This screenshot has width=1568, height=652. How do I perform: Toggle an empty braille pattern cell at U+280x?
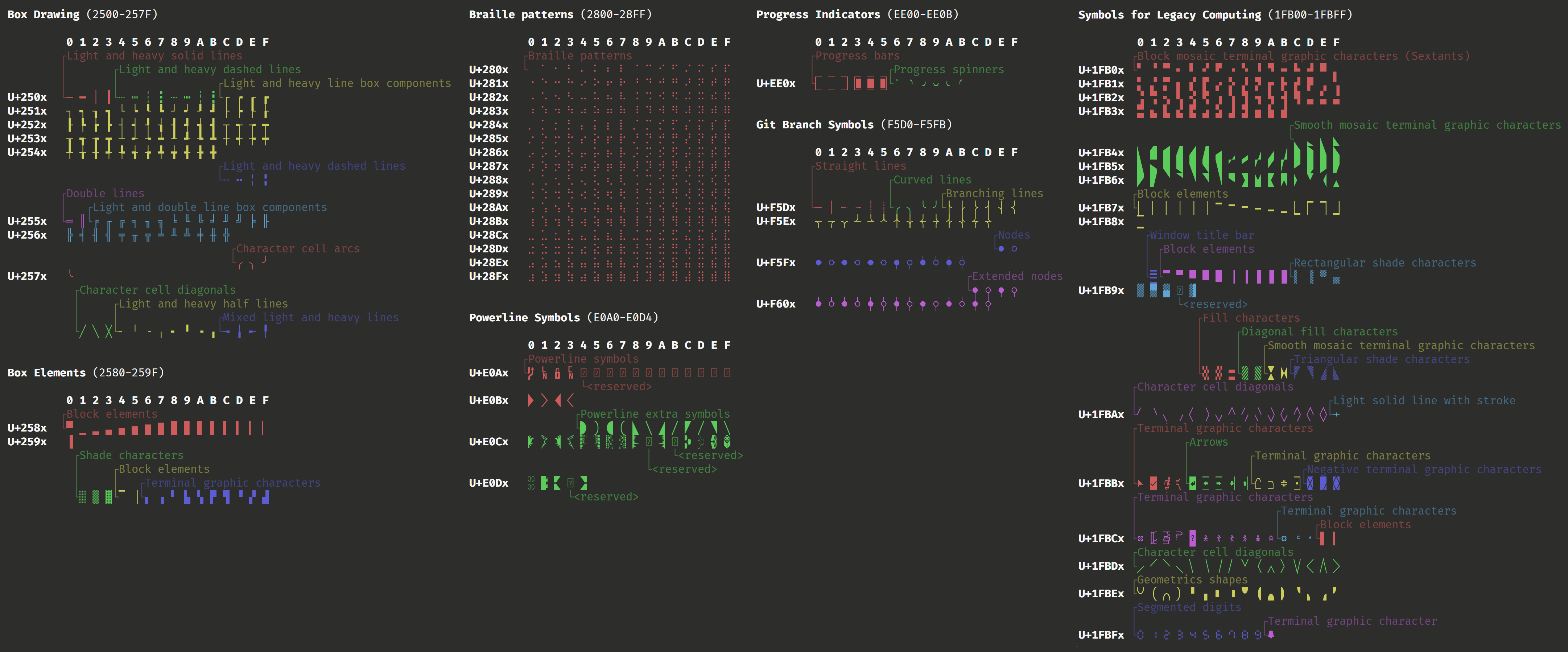(x=533, y=69)
